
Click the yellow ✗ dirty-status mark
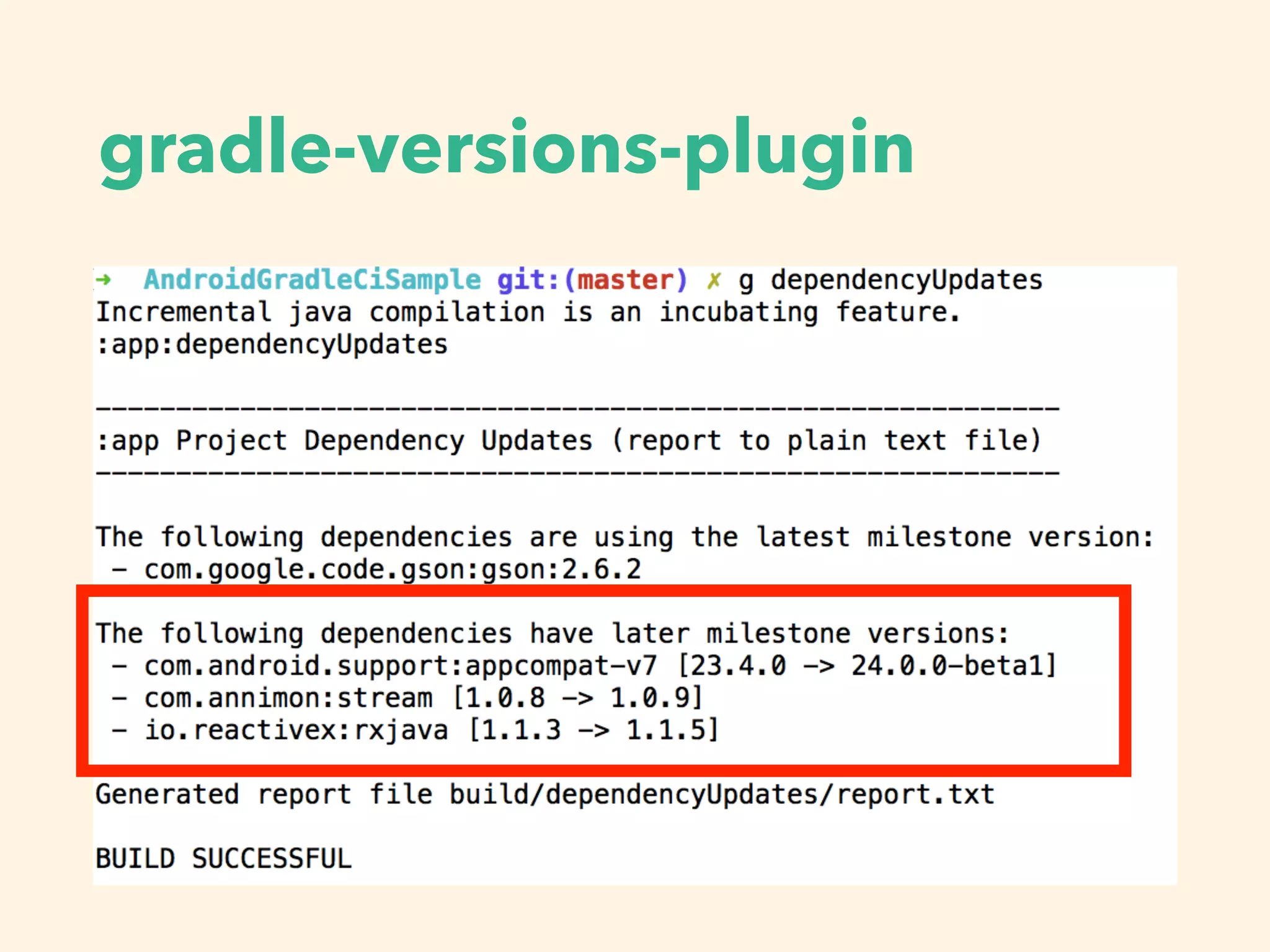[713, 281]
